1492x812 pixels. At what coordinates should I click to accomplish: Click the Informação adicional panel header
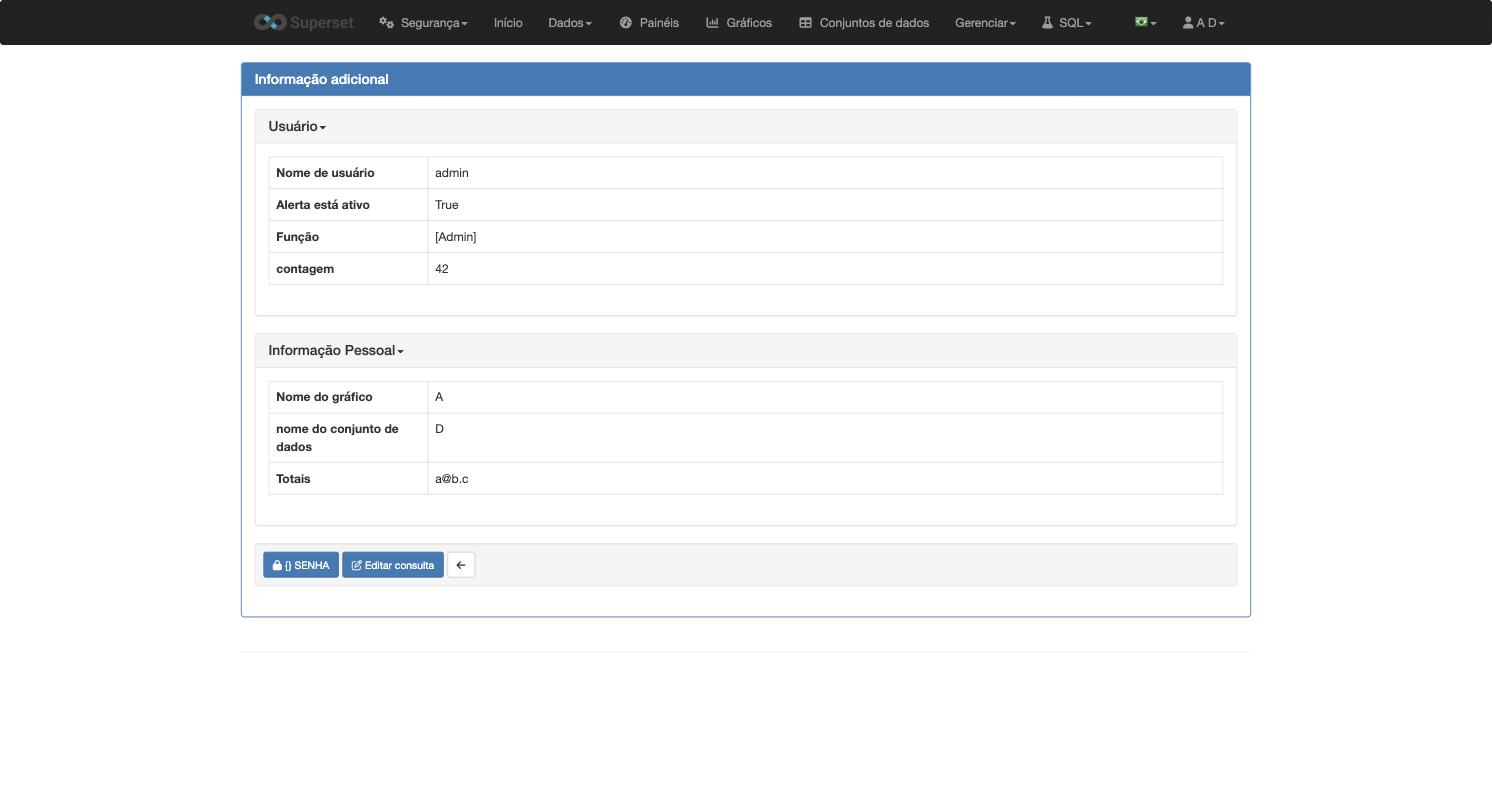point(746,79)
